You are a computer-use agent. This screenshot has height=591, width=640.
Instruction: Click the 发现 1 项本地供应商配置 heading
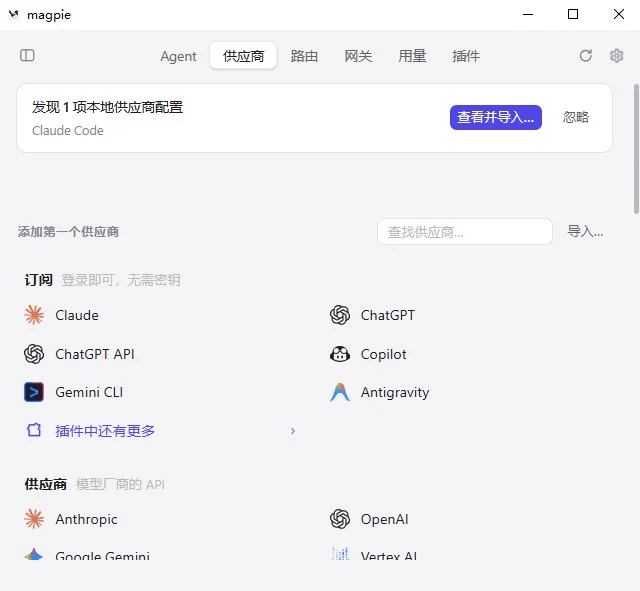(107, 107)
